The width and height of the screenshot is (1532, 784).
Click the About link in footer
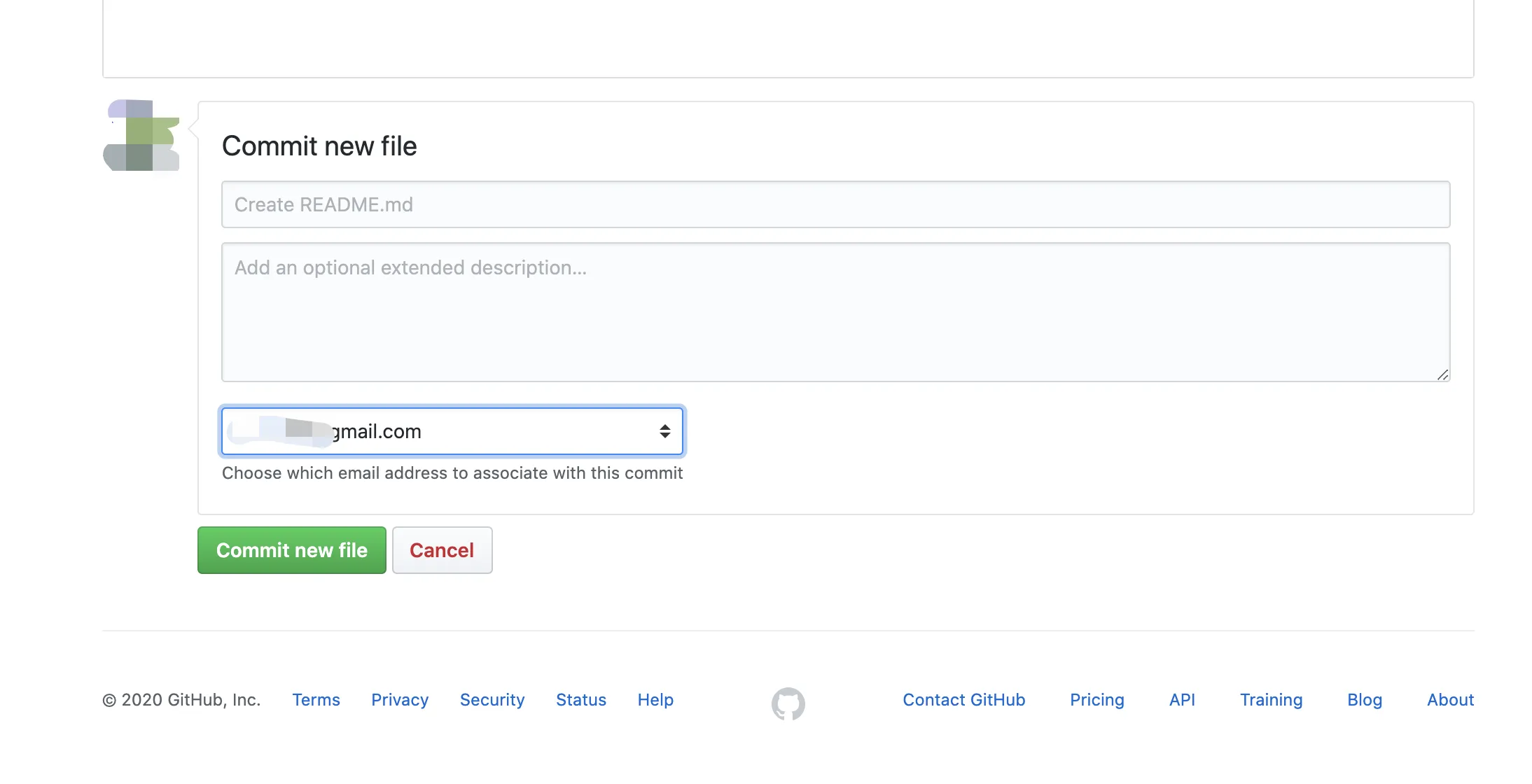(x=1450, y=700)
